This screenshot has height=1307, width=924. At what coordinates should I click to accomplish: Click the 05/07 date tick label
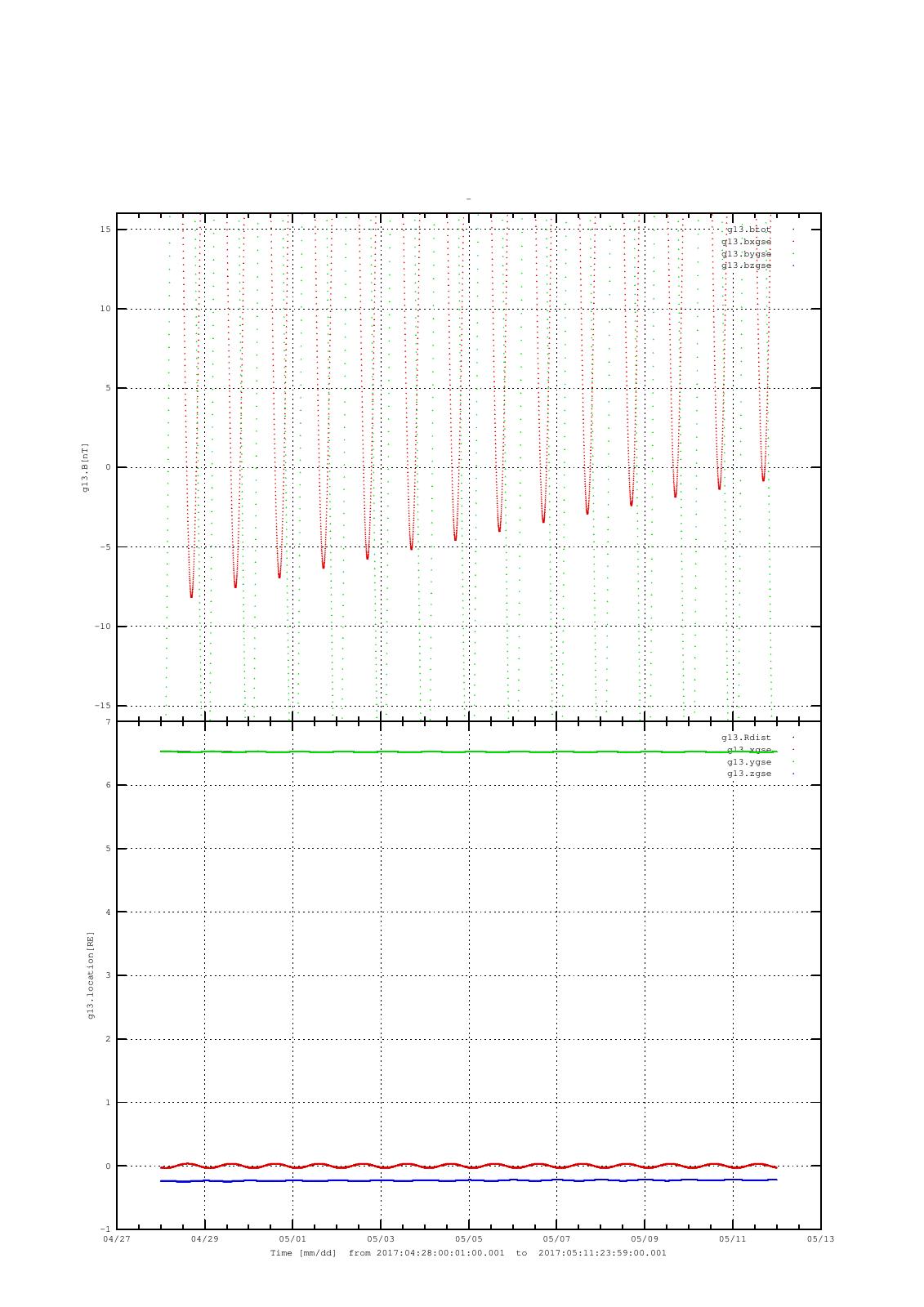coord(556,1239)
